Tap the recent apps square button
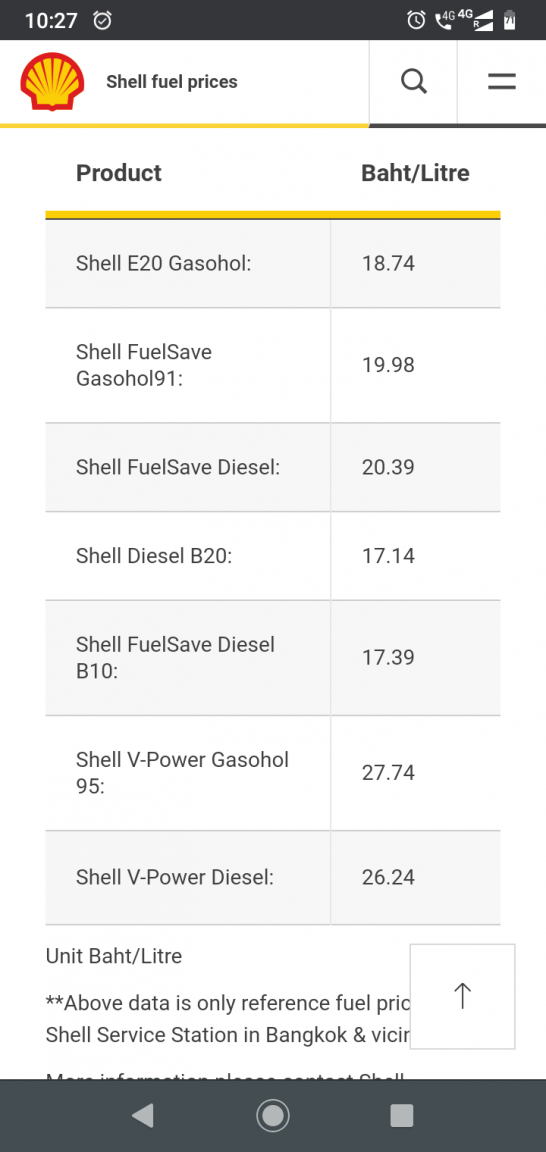546x1152 pixels. [402, 1115]
